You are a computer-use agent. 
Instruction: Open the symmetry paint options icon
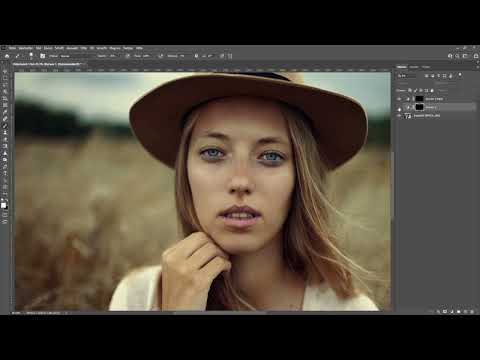click(x=230, y=56)
